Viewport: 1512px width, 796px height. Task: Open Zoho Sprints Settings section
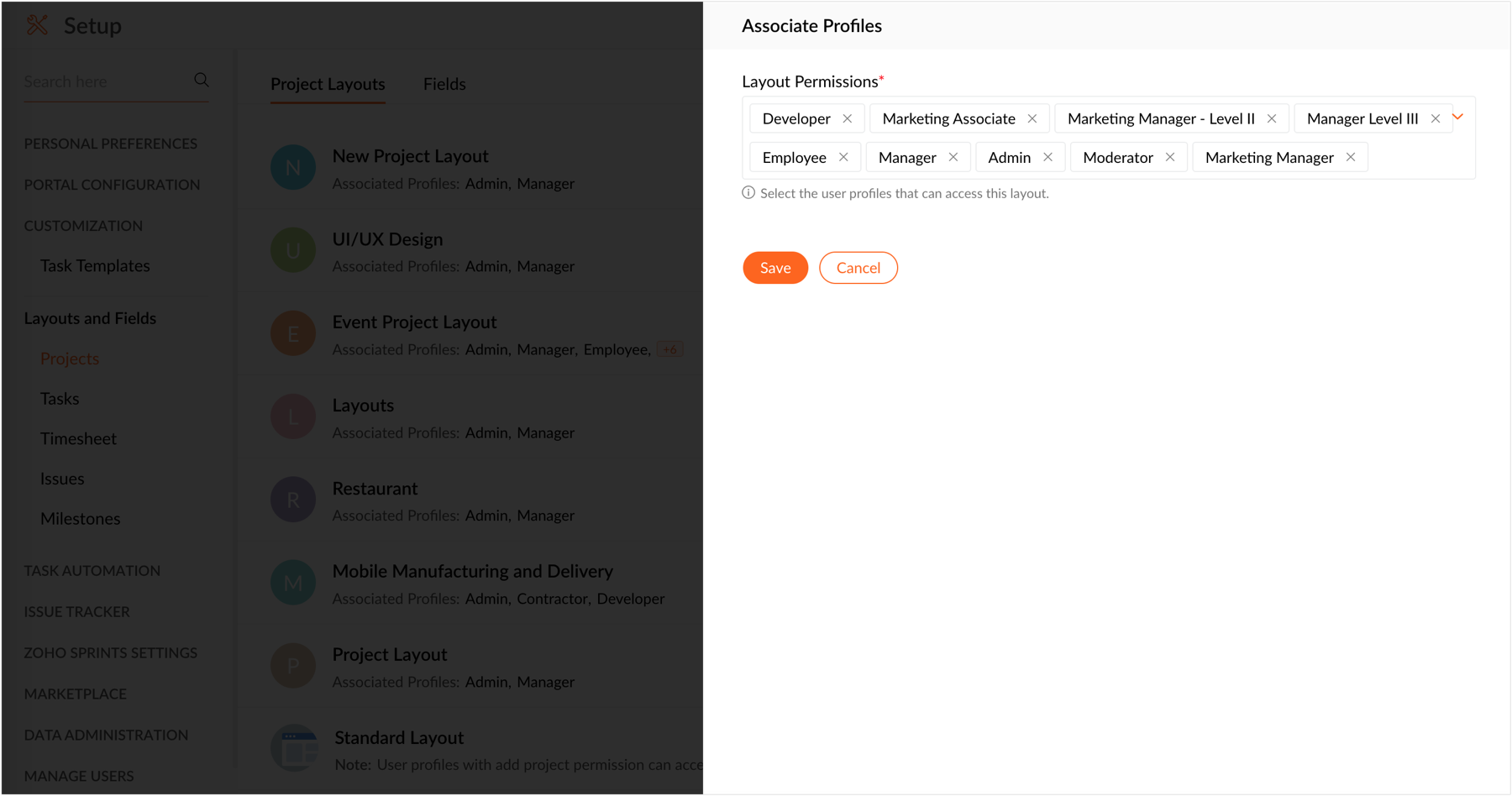[111, 653]
